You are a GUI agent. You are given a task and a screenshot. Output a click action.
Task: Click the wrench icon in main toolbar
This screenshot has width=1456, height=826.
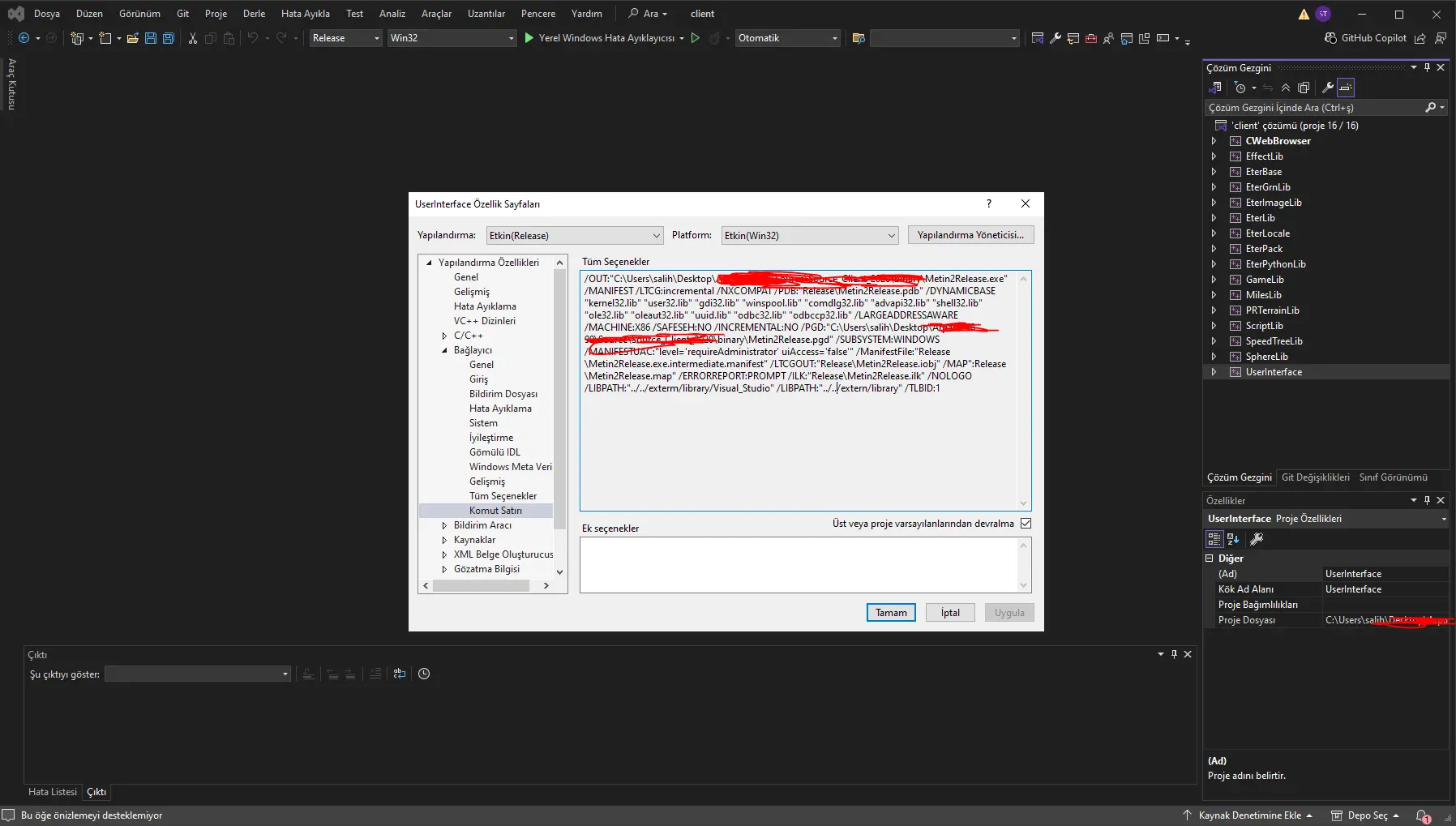[1056, 38]
